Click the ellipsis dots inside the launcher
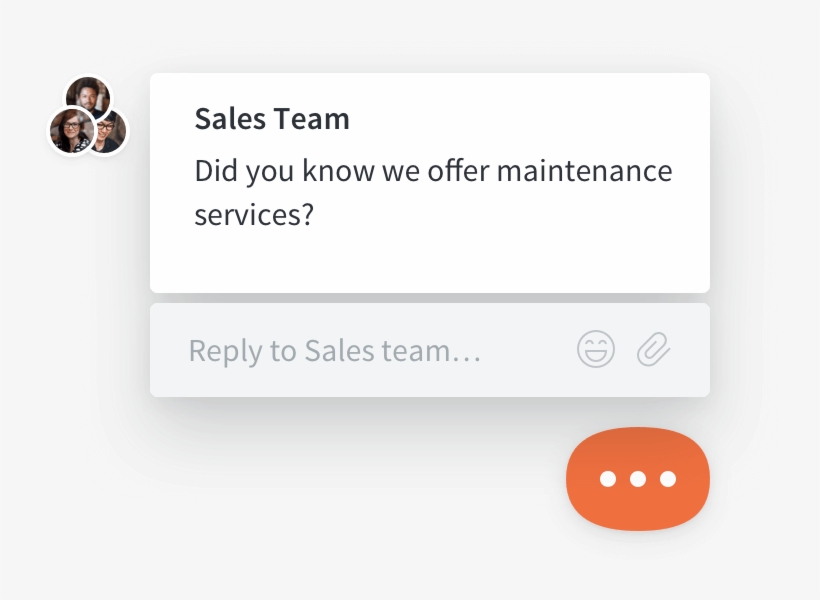Viewport: 820px width, 600px height. pyautogui.click(x=637, y=480)
